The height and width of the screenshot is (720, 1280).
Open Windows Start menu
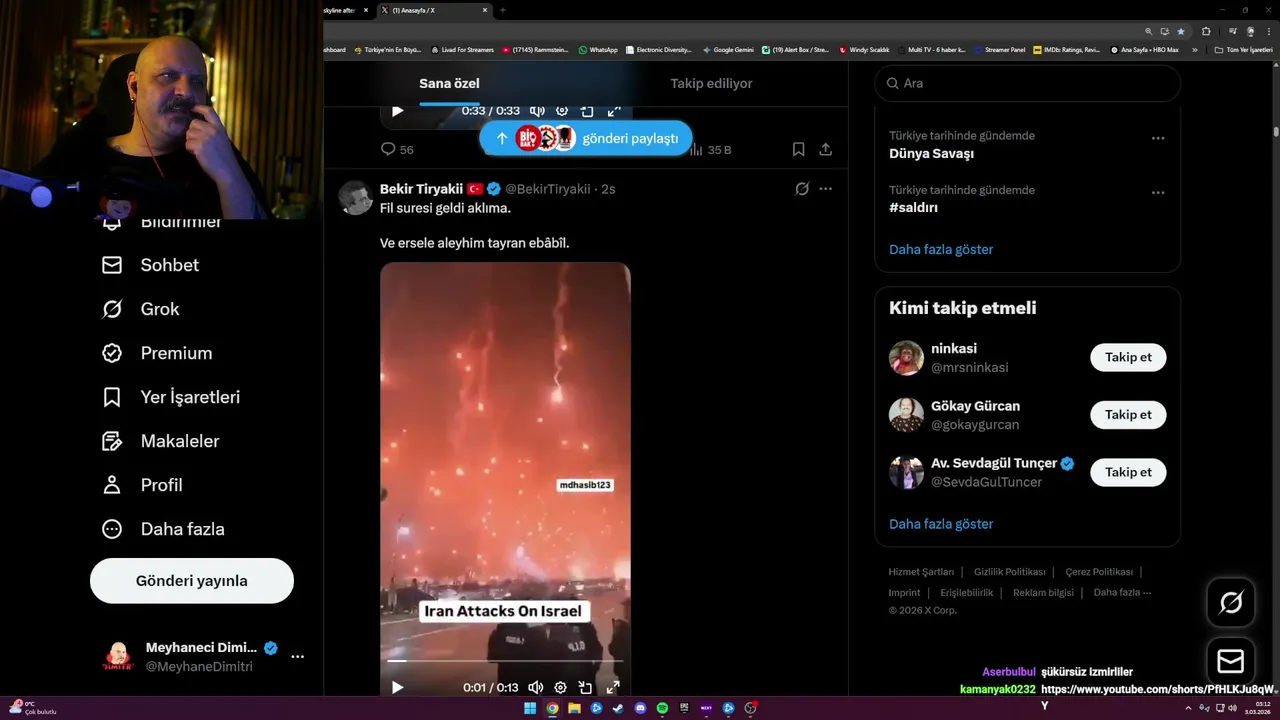point(530,708)
